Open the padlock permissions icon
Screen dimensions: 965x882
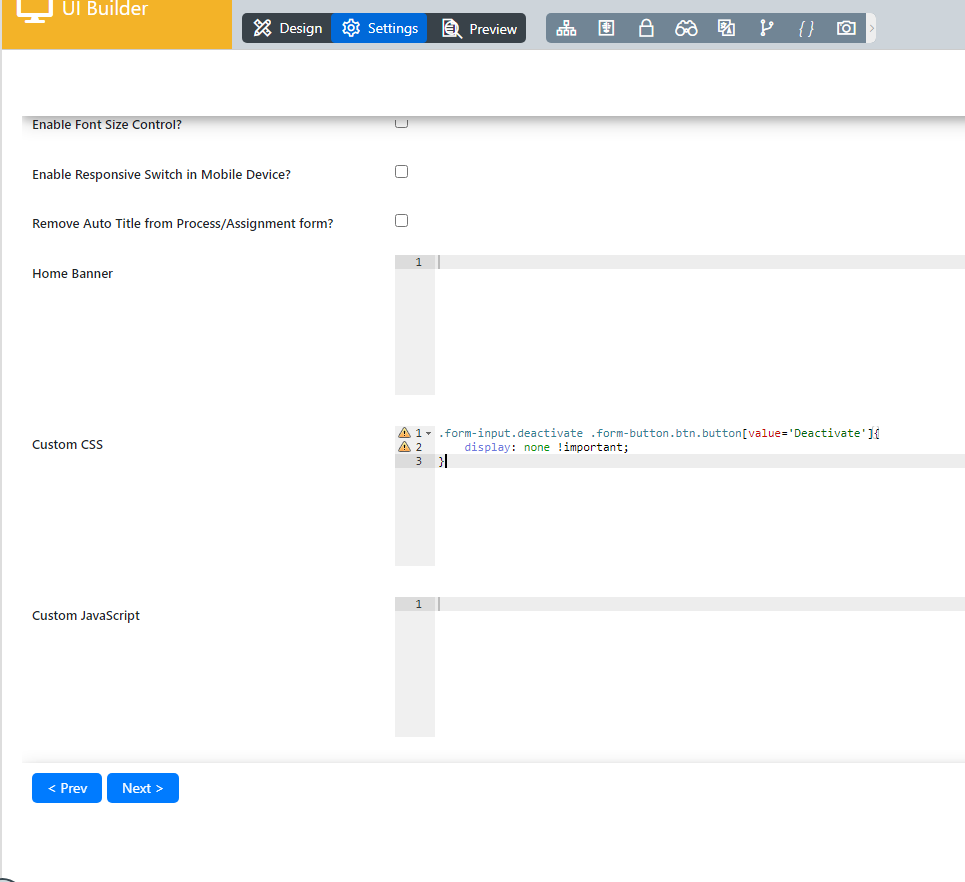[x=646, y=28]
